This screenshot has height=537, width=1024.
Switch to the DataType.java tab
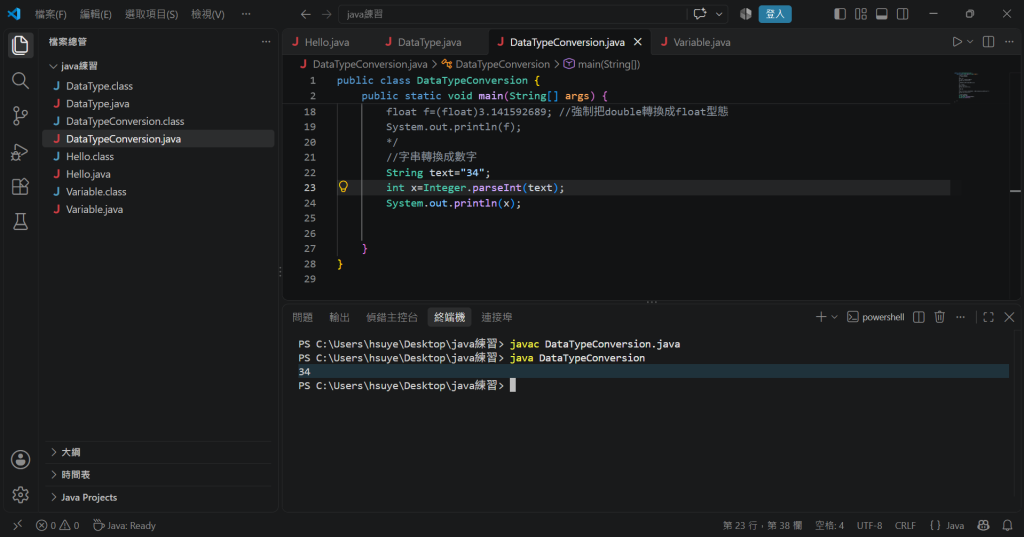(x=429, y=42)
